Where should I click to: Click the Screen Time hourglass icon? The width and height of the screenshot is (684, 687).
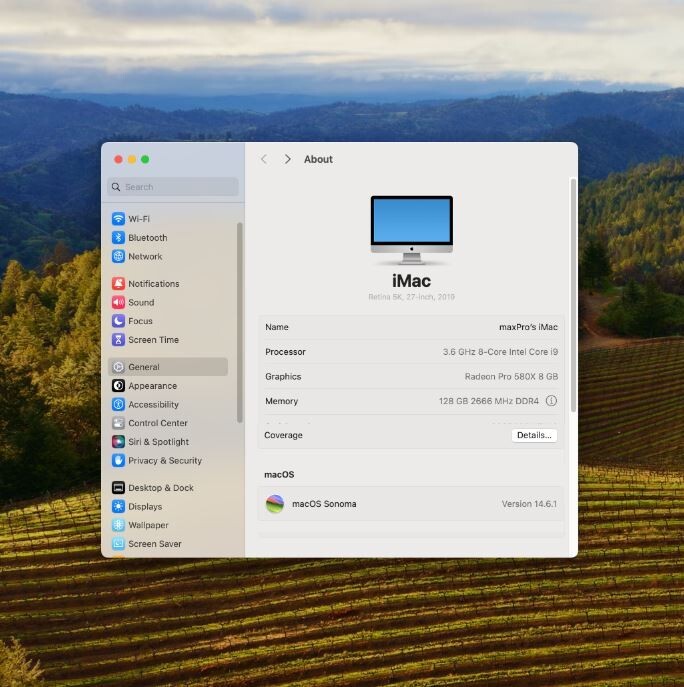118,340
